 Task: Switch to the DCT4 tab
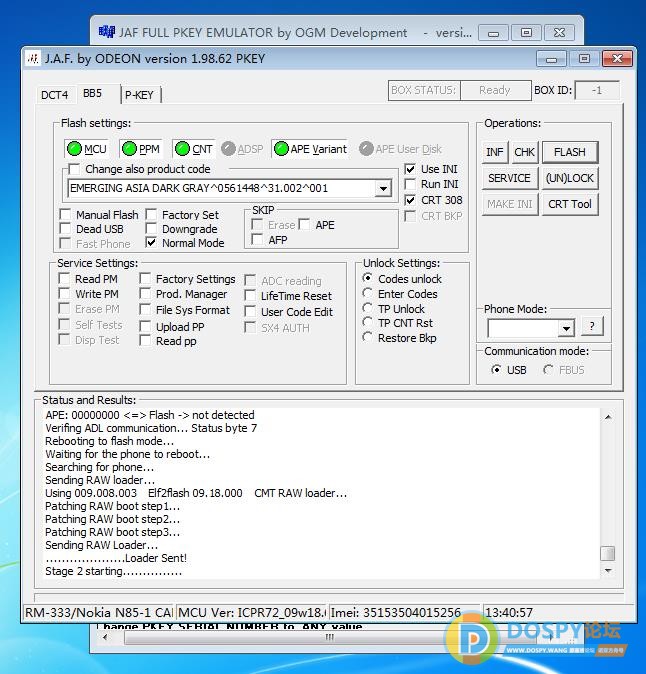point(54,95)
